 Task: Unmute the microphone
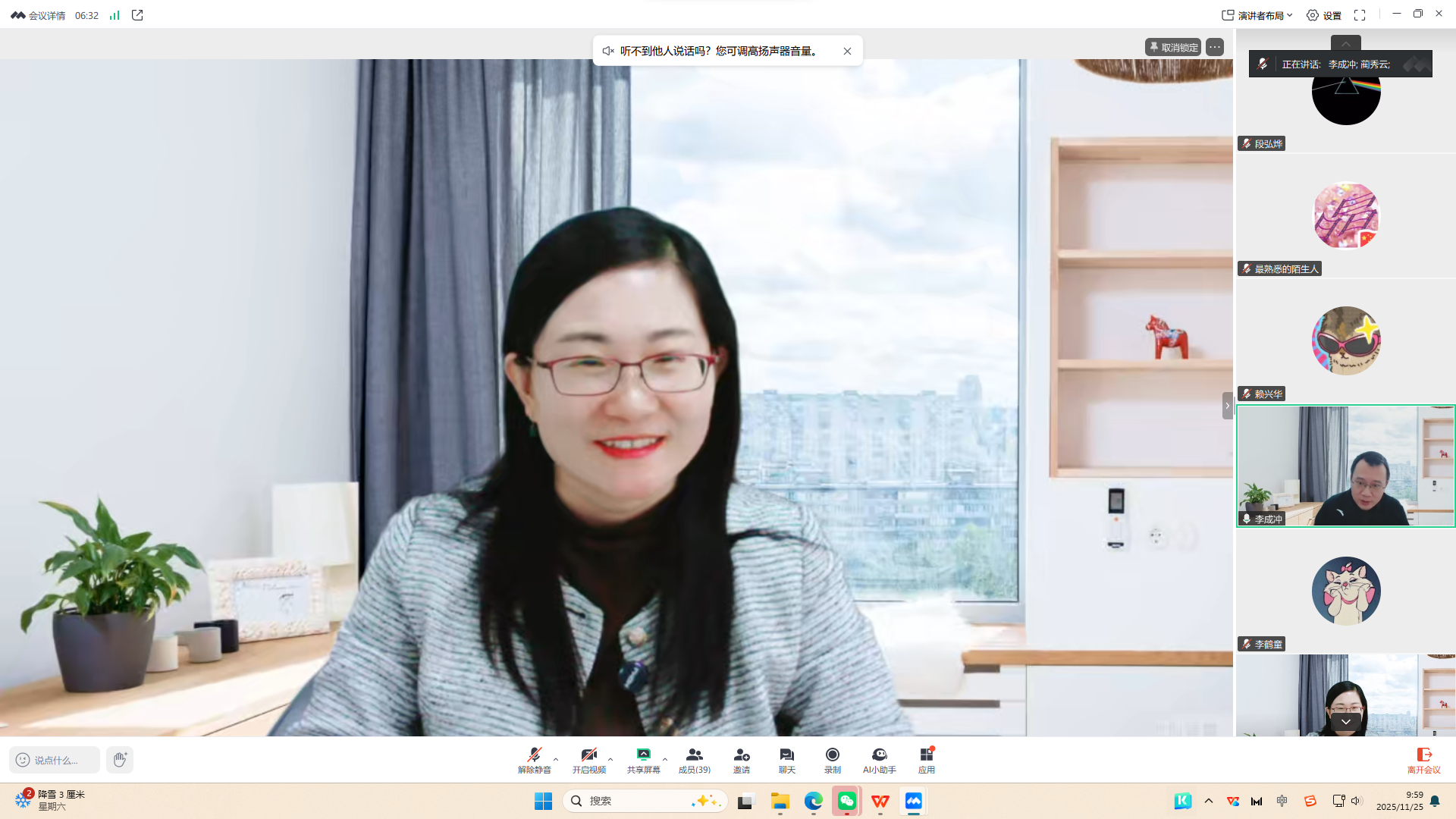point(534,755)
